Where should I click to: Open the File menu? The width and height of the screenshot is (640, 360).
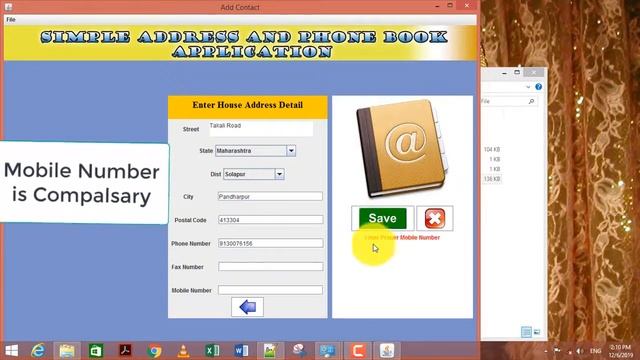11,20
